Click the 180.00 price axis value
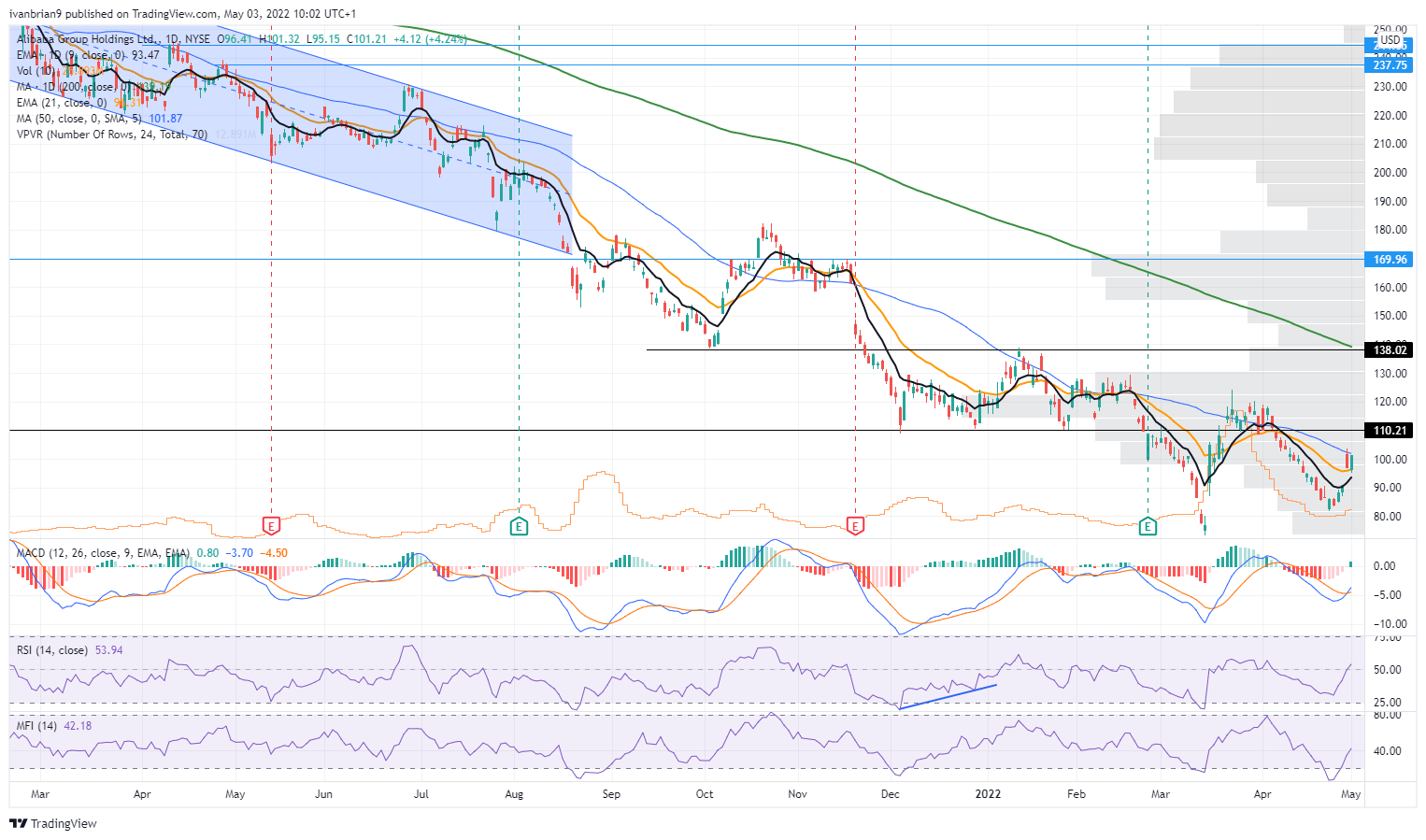 [1390, 230]
